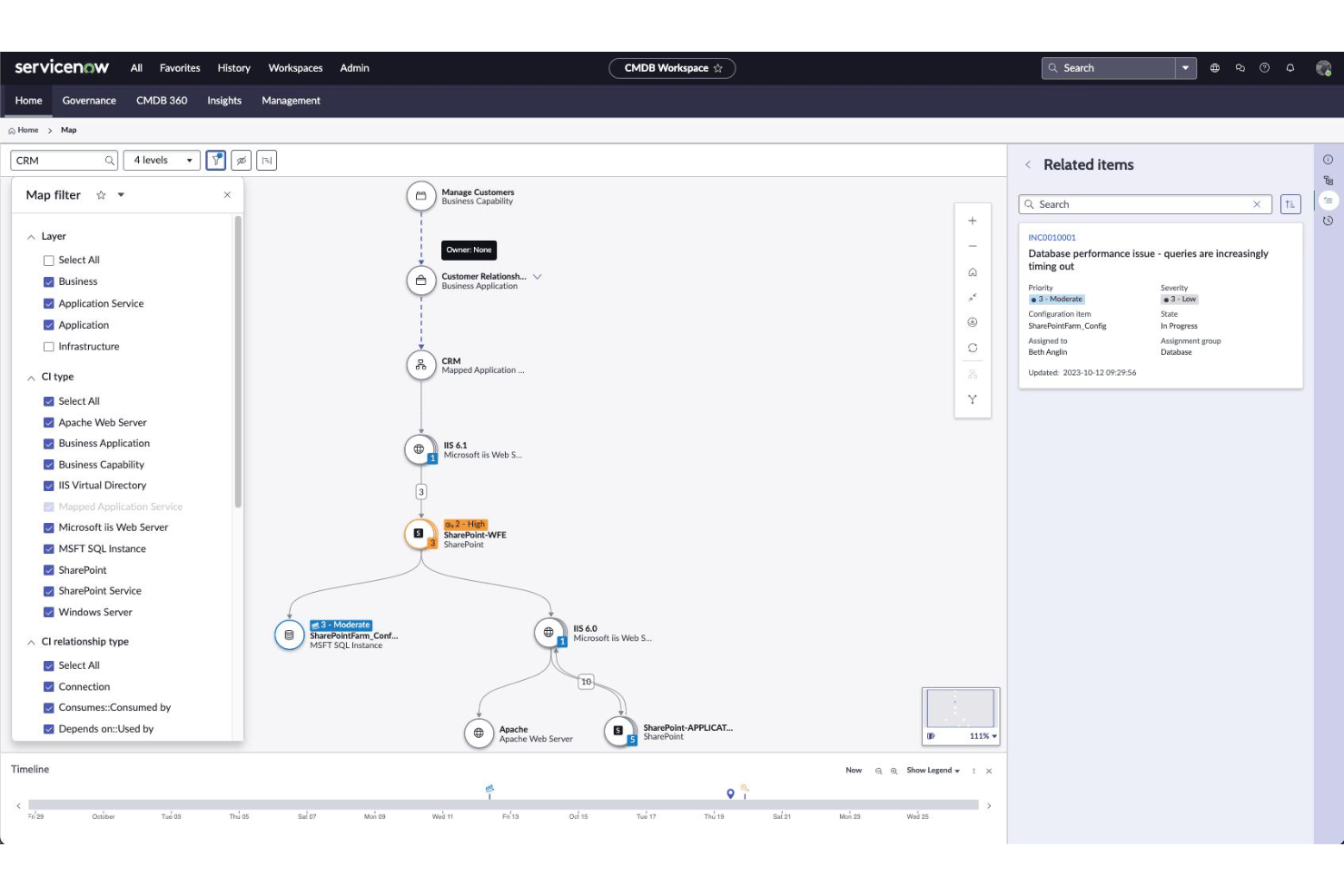Screen dimensions: 1344x896
Task: Zoom in with the map plus icon
Action: (973, 221)
